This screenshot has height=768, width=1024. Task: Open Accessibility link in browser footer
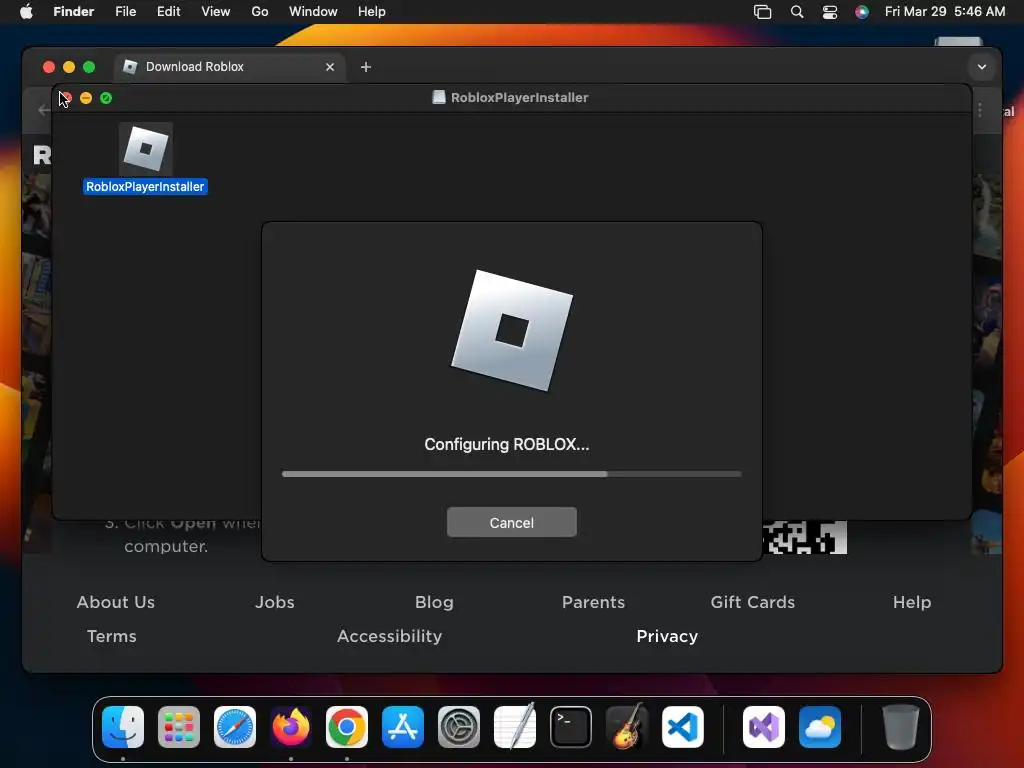[x=389, y=636]
